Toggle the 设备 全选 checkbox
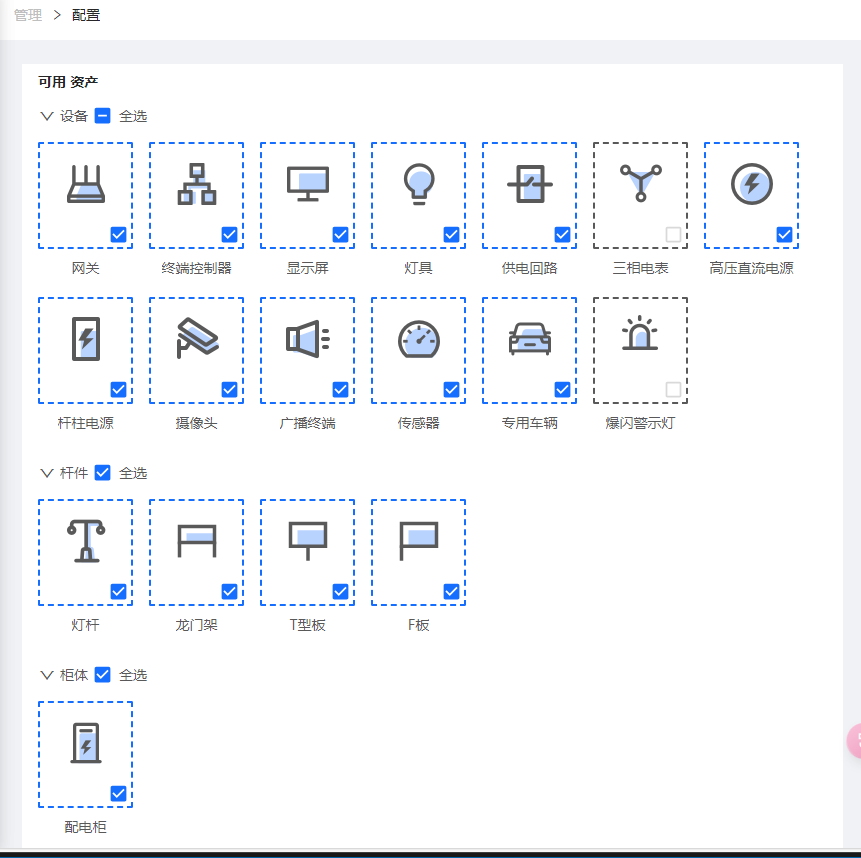The image size is (861, 858). pyautogui.click(x=103, y=116)
